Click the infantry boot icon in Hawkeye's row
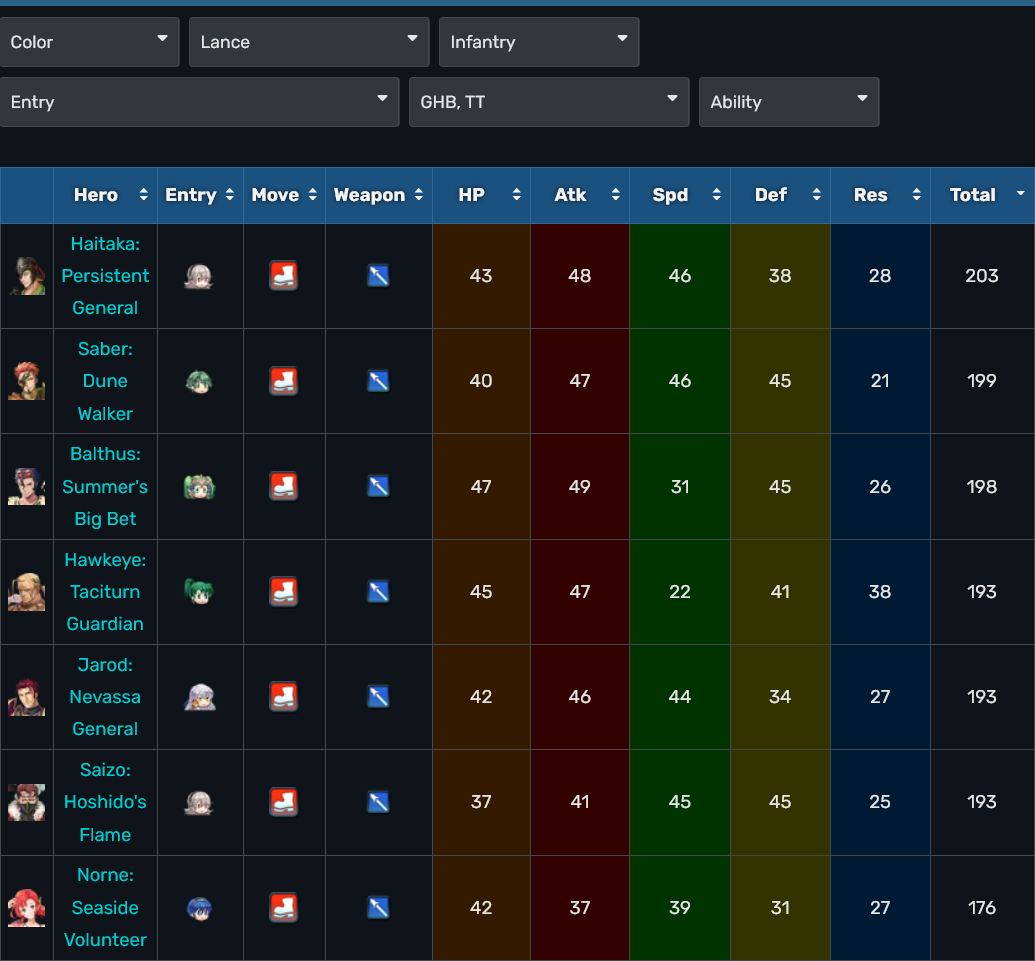The image size is (1035, 961). pyautogui.click(x=284, y=591)
